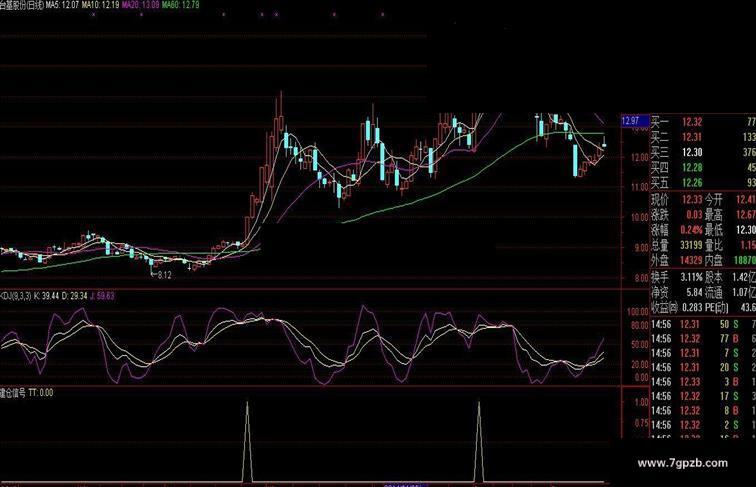
Task: Select the 14:56 trade at 12.33, volume 3
Action: point(703,382)
